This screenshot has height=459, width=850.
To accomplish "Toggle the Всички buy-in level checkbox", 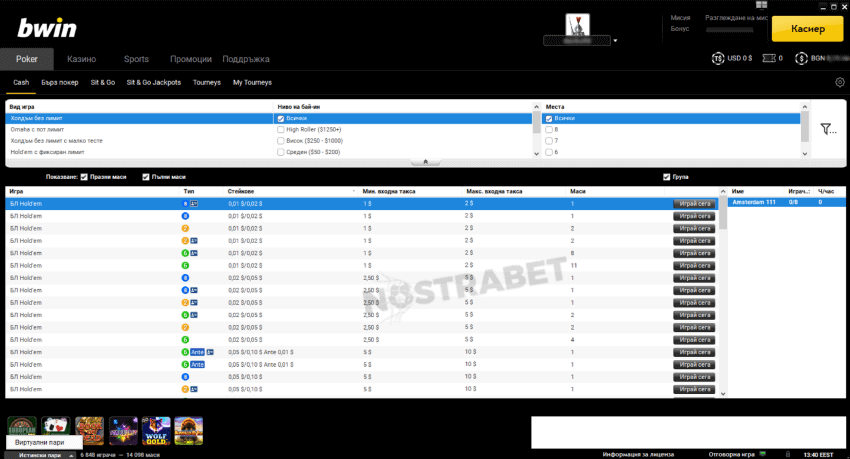I will point(281,119).
